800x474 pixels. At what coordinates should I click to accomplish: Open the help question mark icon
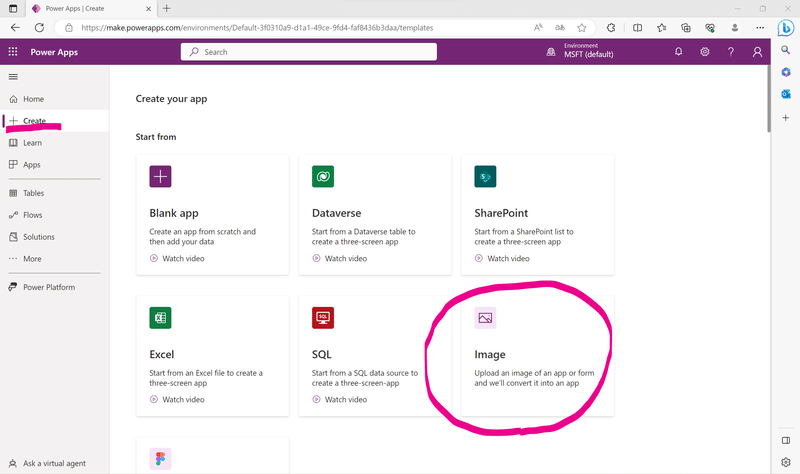tap(731, 52)
